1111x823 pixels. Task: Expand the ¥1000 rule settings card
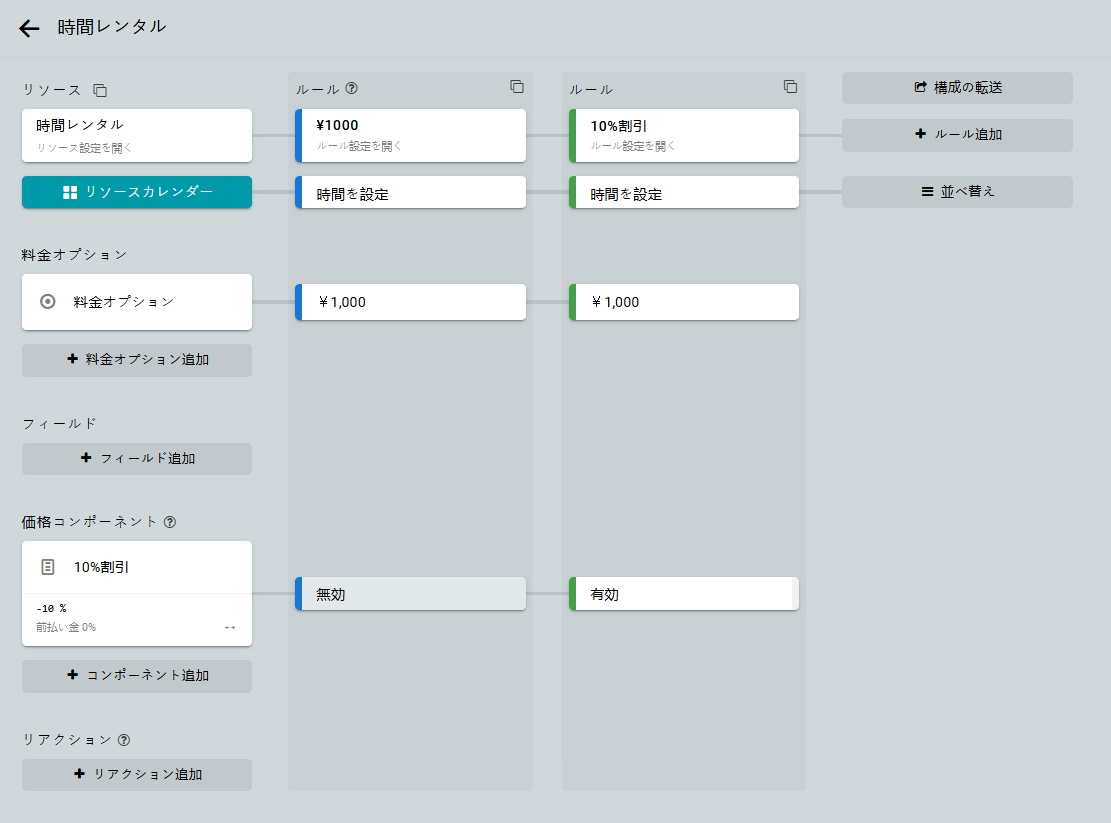tap(411, 135)
